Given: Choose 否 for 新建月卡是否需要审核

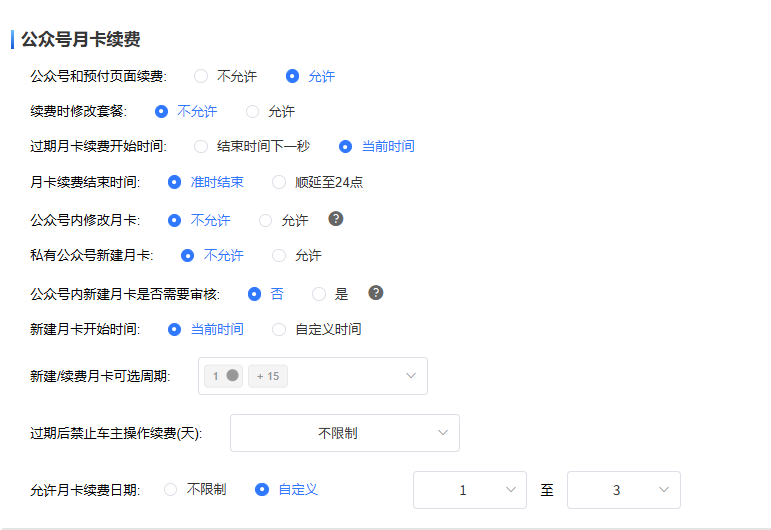Looking at the screenshot, I should [x=254, y=294].
